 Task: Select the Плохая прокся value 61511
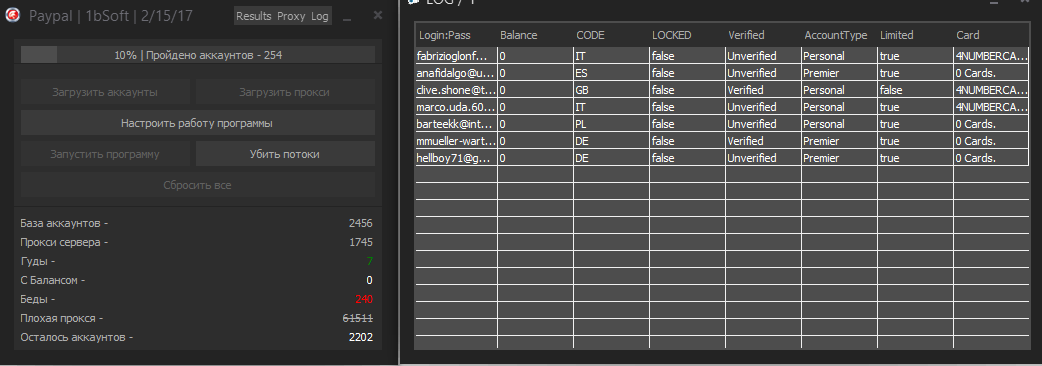358,318
